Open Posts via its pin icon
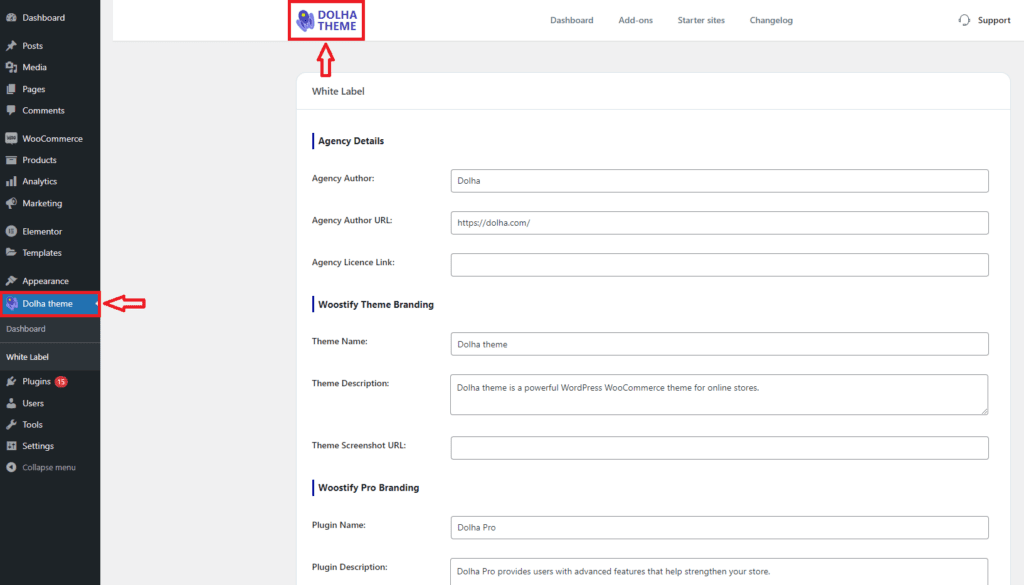This screenshot has width=1024, height=585. point(11,46)
